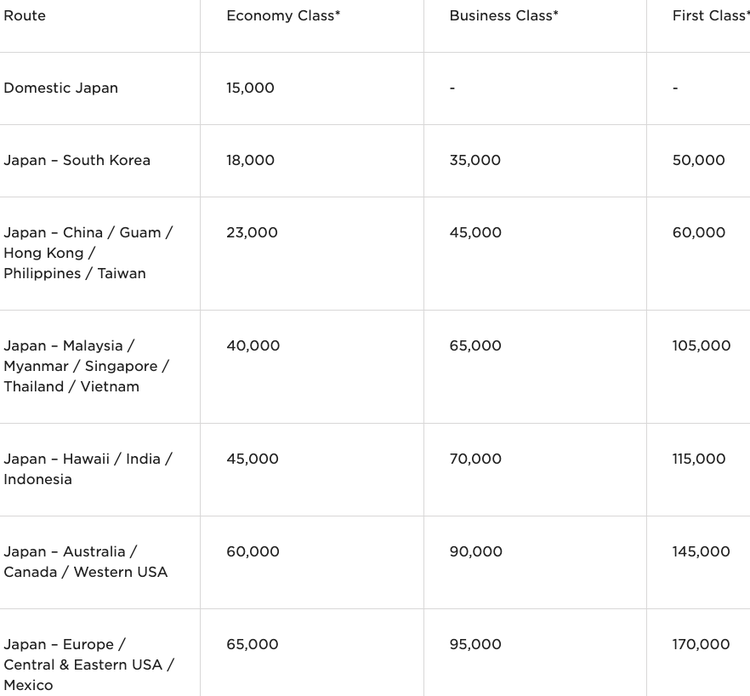Select the Japan – Australia / Canada route cell

coord(85,562)
